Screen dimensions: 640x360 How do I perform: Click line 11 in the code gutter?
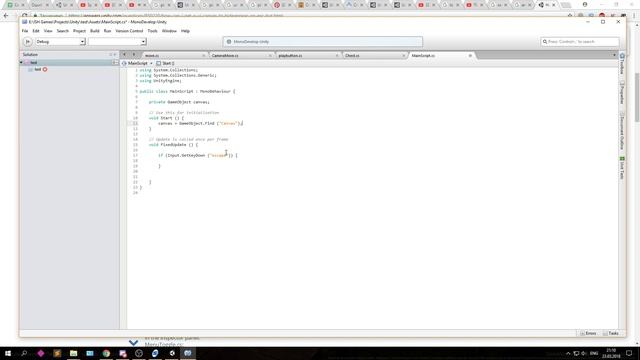[135, 123]
